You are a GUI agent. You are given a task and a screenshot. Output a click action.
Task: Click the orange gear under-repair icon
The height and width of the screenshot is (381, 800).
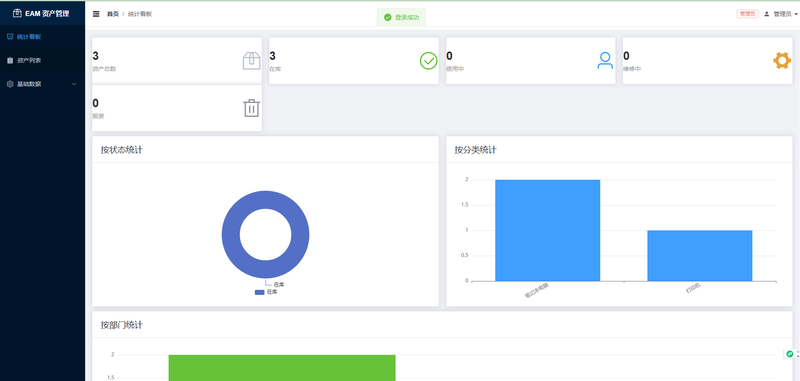[782, 61]
